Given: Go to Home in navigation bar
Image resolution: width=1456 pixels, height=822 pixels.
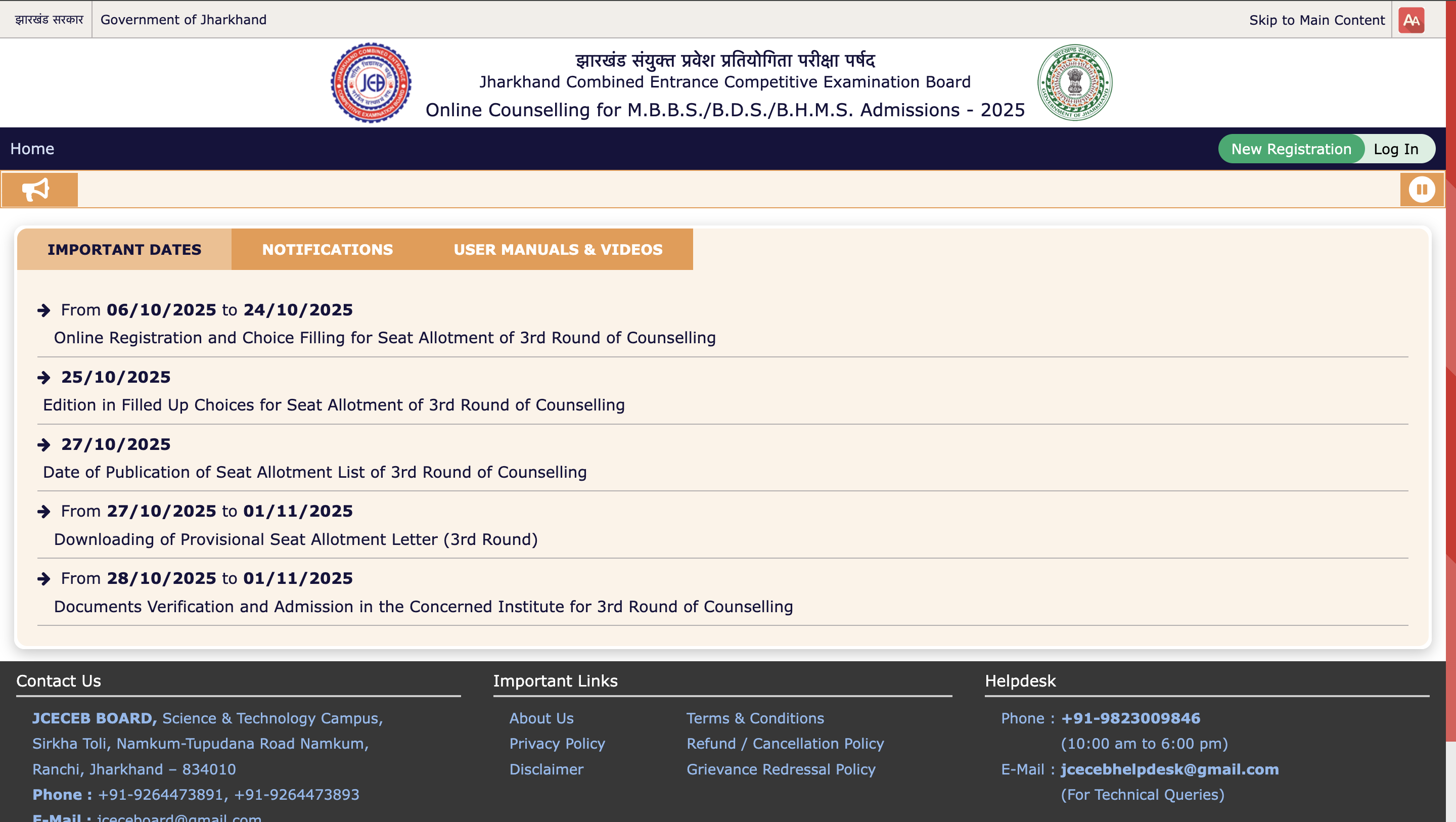Looking at the screenshot, I should click(x=32, y=149).
